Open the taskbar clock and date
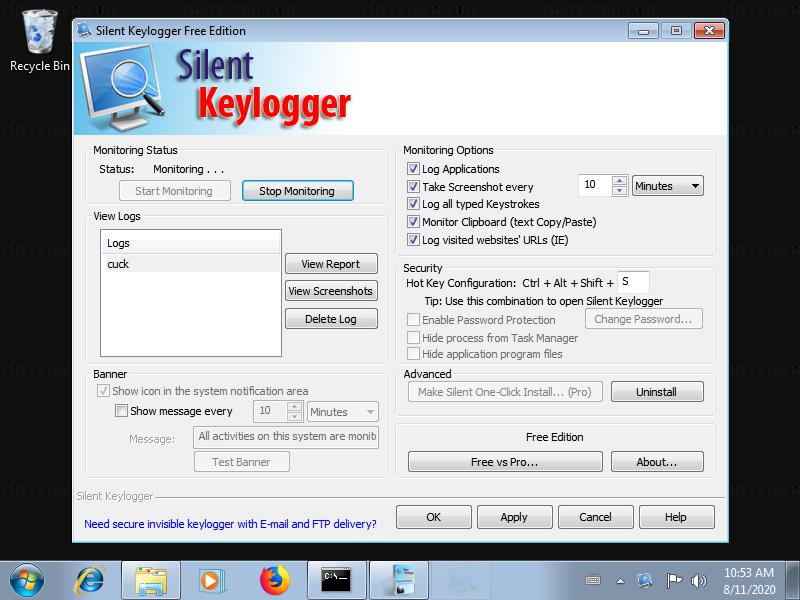The width and height of the screenshot is (800, 600). [749, 581]
